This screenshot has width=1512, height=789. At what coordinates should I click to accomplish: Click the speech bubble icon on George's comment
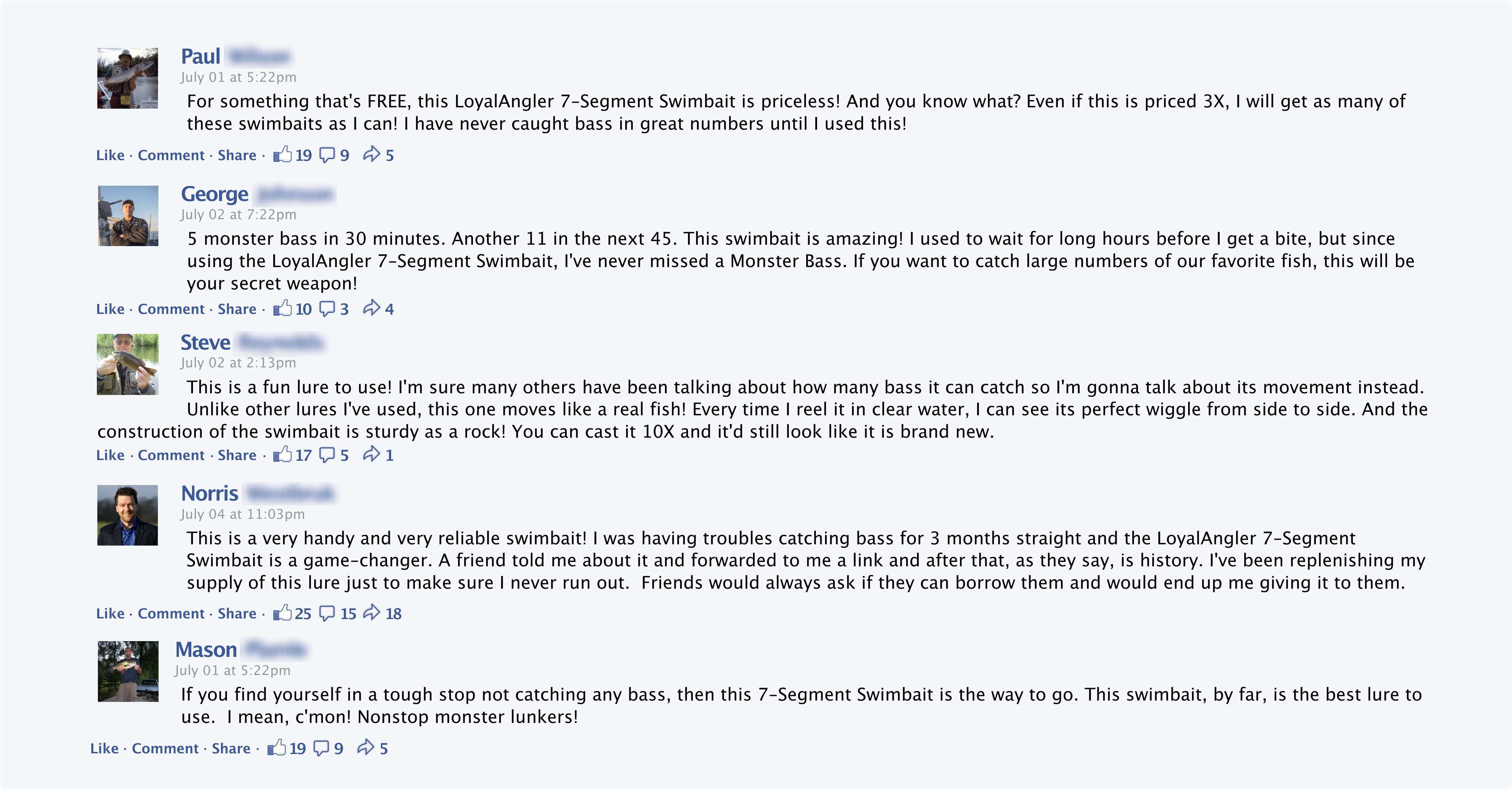(x=327, y=308)
